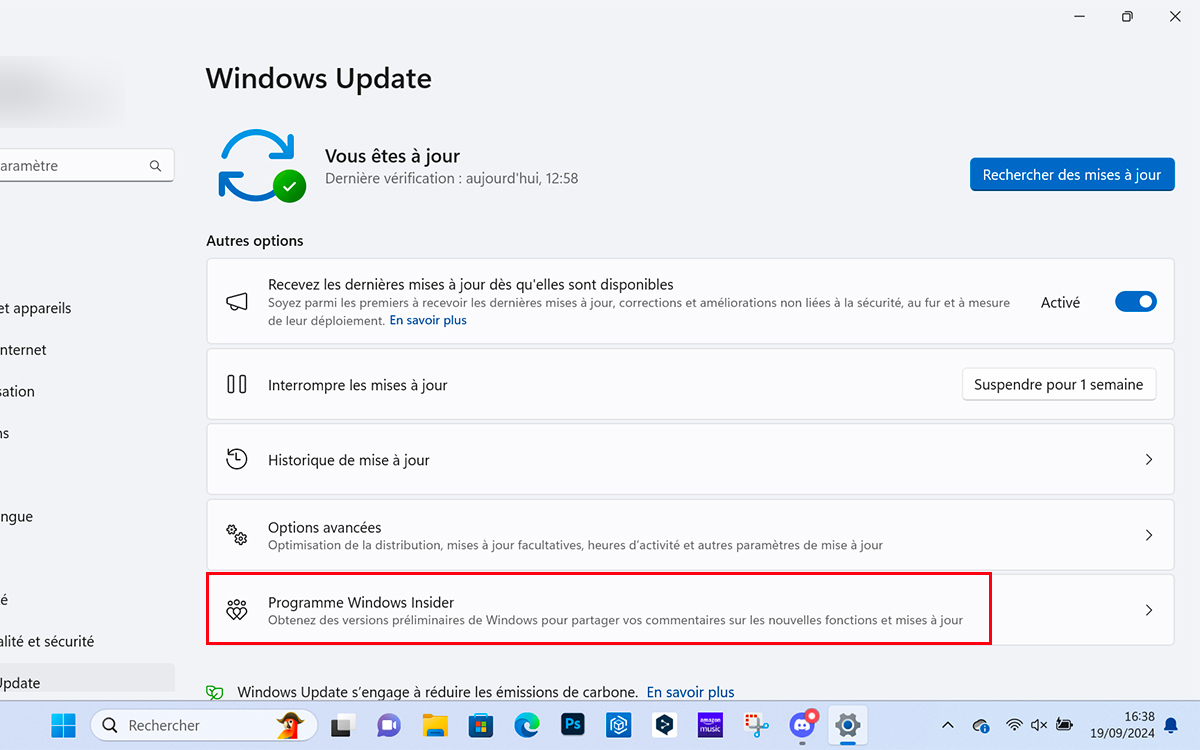Open the dark terminal-style app on the taskbar
This screenshot has width=1200, height=750.
pyautogui.click(x=665, y=725)
